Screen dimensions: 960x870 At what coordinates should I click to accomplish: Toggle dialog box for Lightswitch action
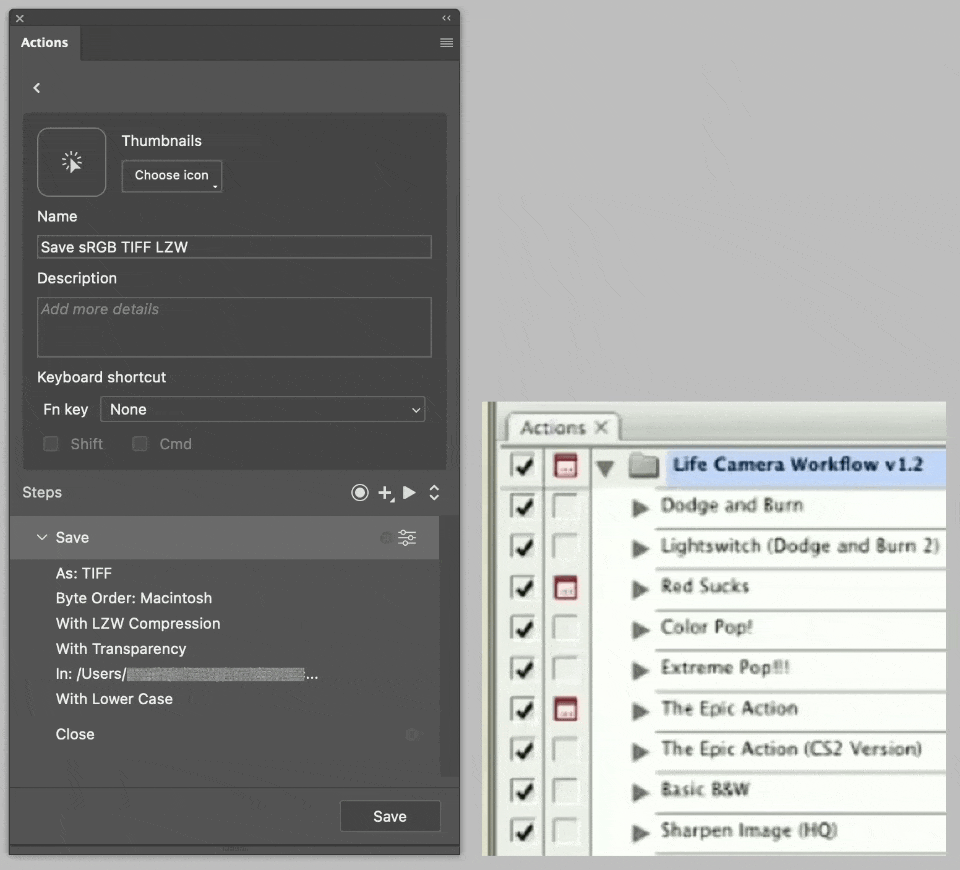click(565, 547)
